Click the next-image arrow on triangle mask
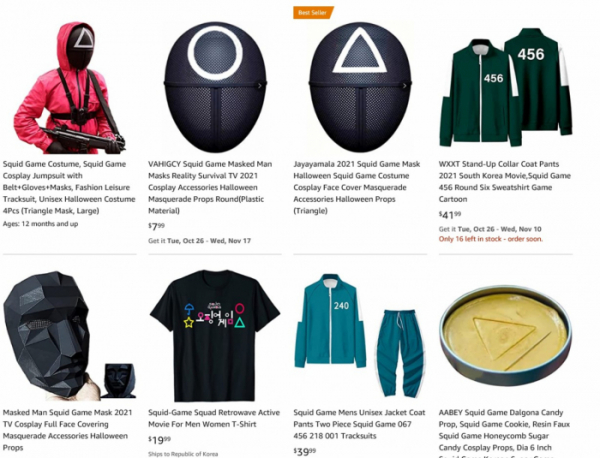The image size is (600, 458). point(405,86)
